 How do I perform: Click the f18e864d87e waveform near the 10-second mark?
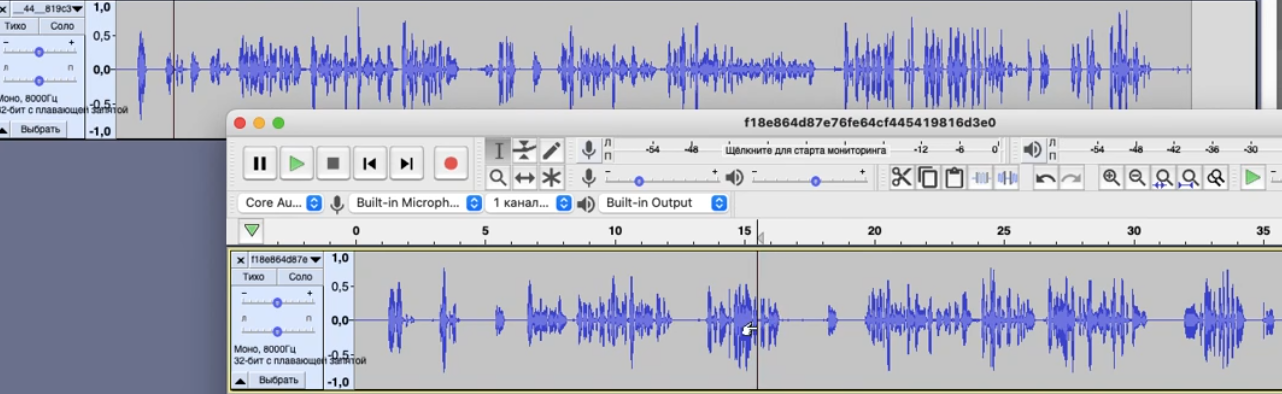coord(615,320)
